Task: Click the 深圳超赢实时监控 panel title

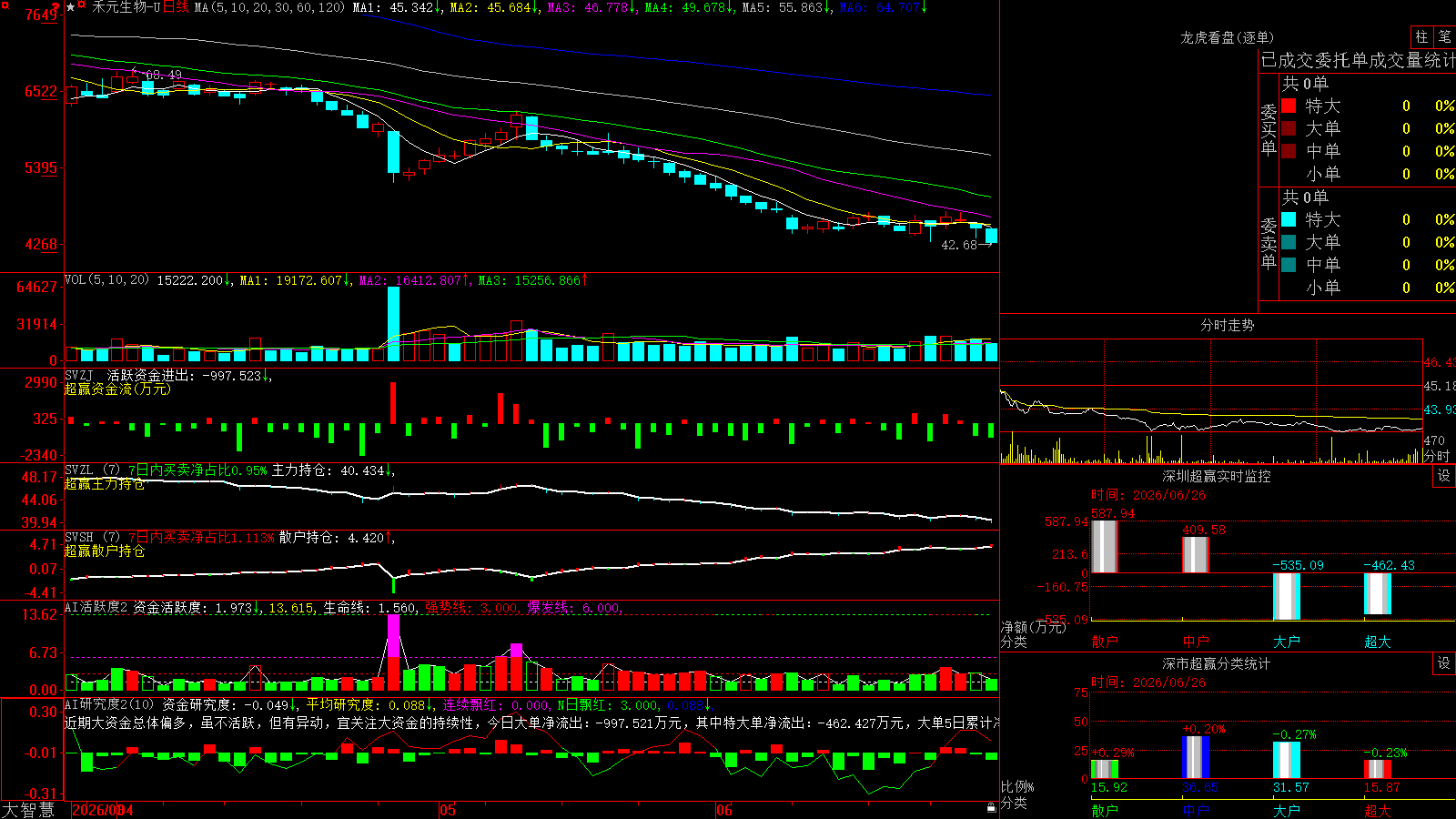Action: (x=1217, y=476)
